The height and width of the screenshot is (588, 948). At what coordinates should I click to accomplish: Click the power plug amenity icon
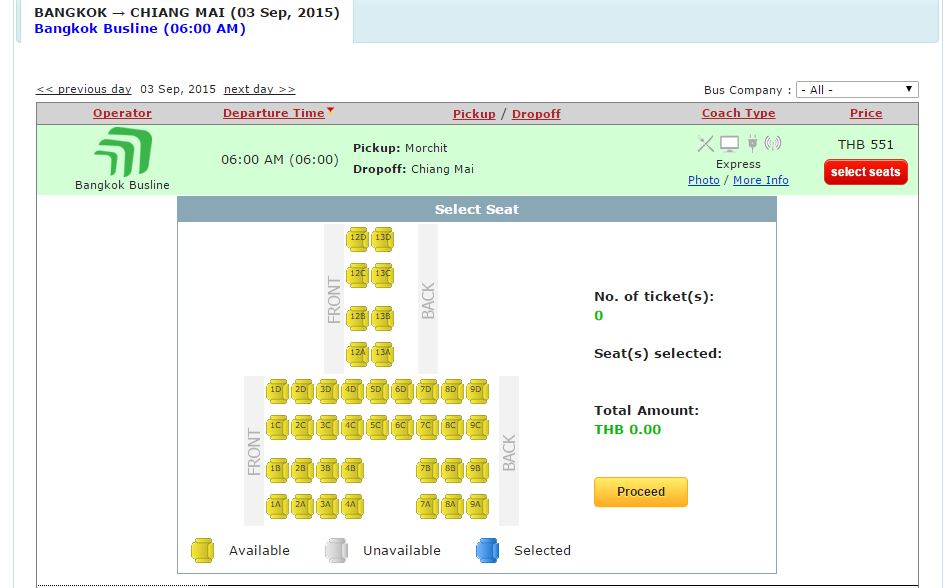pos(752,143)
